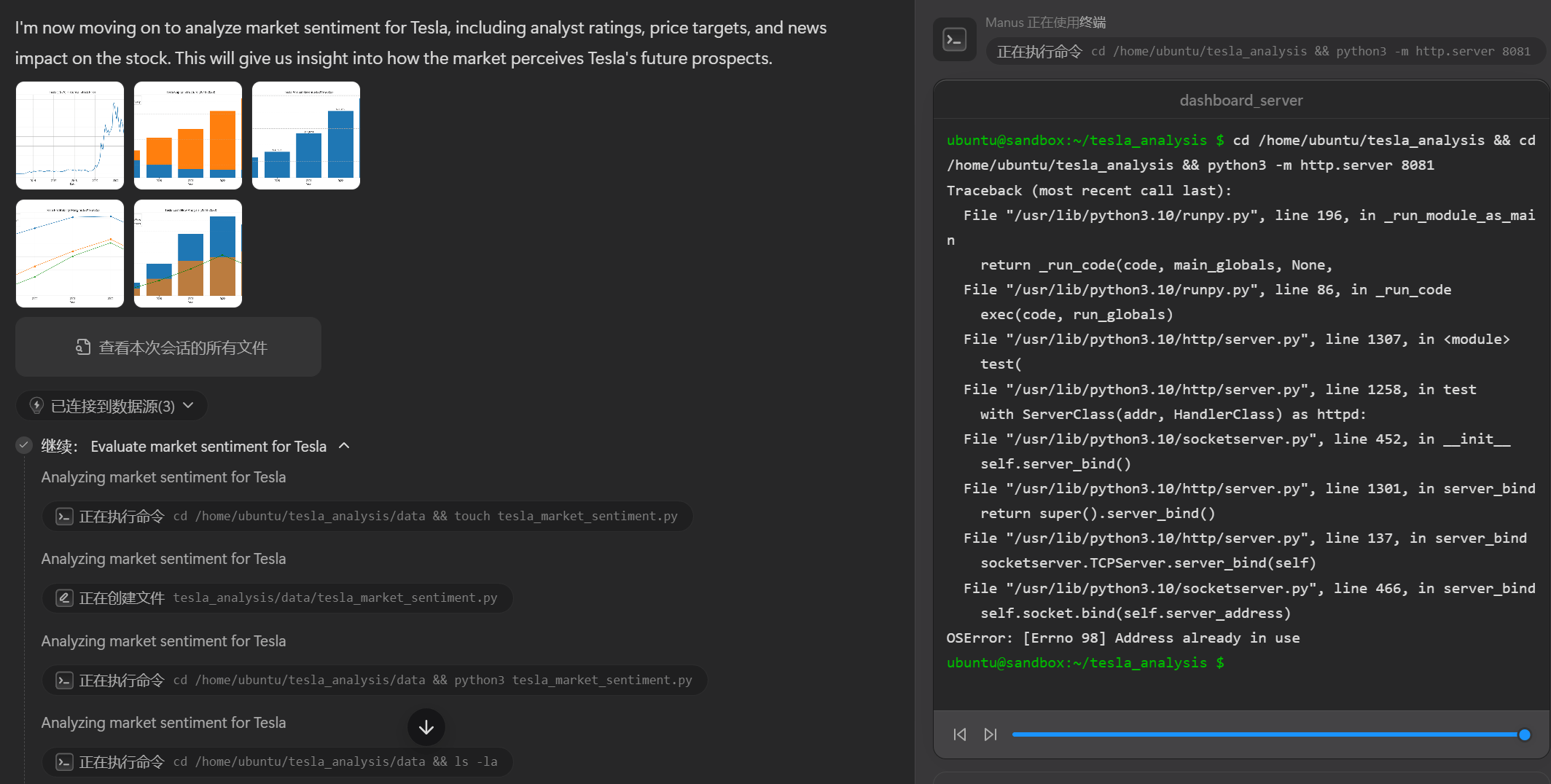
Task: Open the all-blue bar chart thumbnail
Action: click(x=306, y=136)
